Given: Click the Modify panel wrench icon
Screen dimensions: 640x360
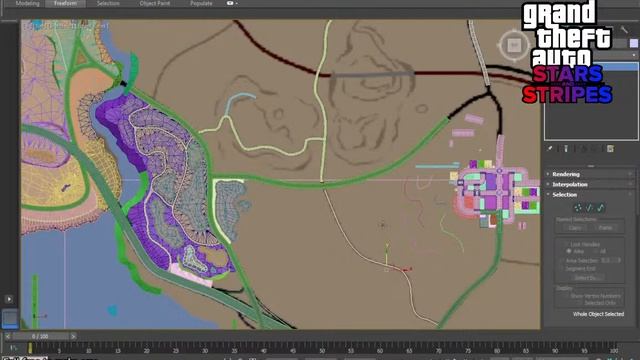Looking at the screenshot, I should tap(624, 29).
